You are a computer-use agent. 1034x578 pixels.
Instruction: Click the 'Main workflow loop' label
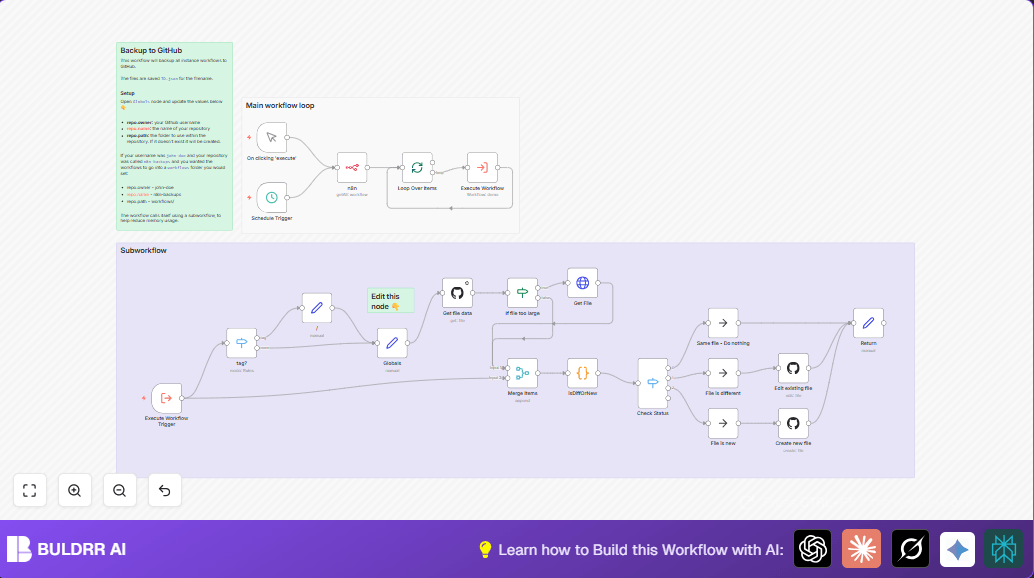(x=280, y=105)
